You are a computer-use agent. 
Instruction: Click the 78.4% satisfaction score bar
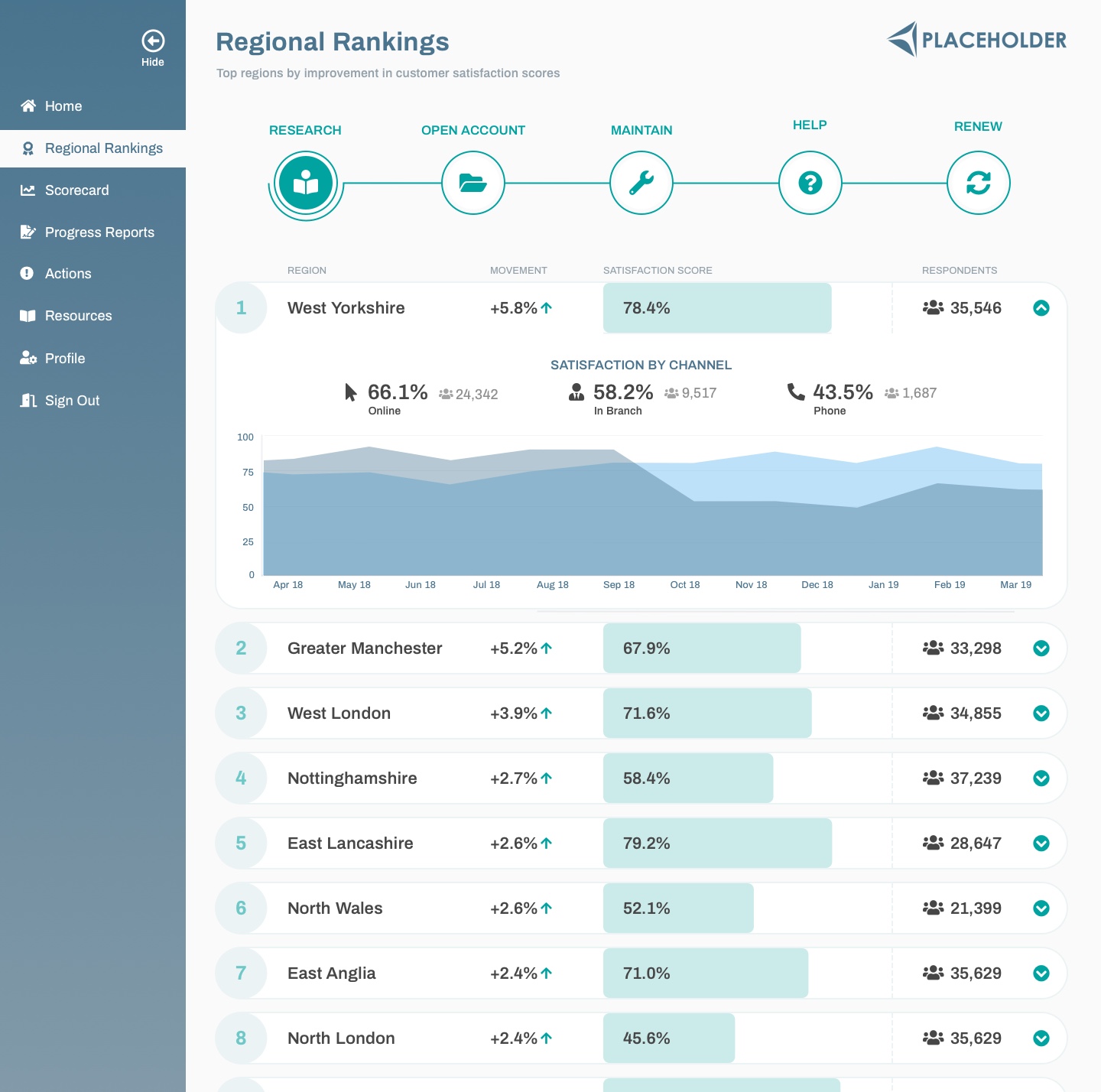[x=716, y=307]
